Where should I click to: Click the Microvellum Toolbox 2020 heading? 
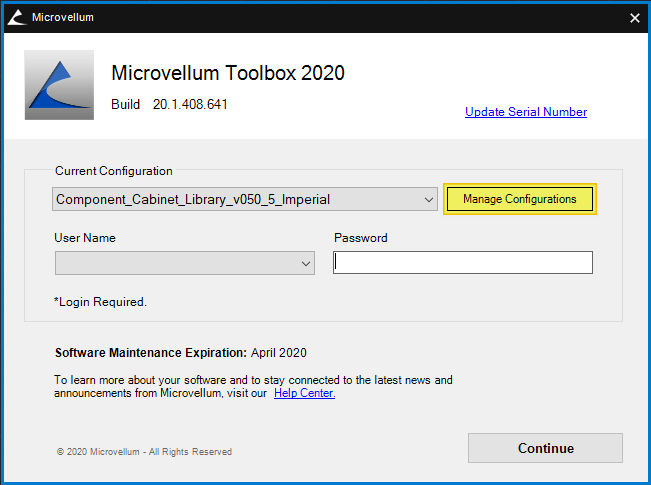228,73
